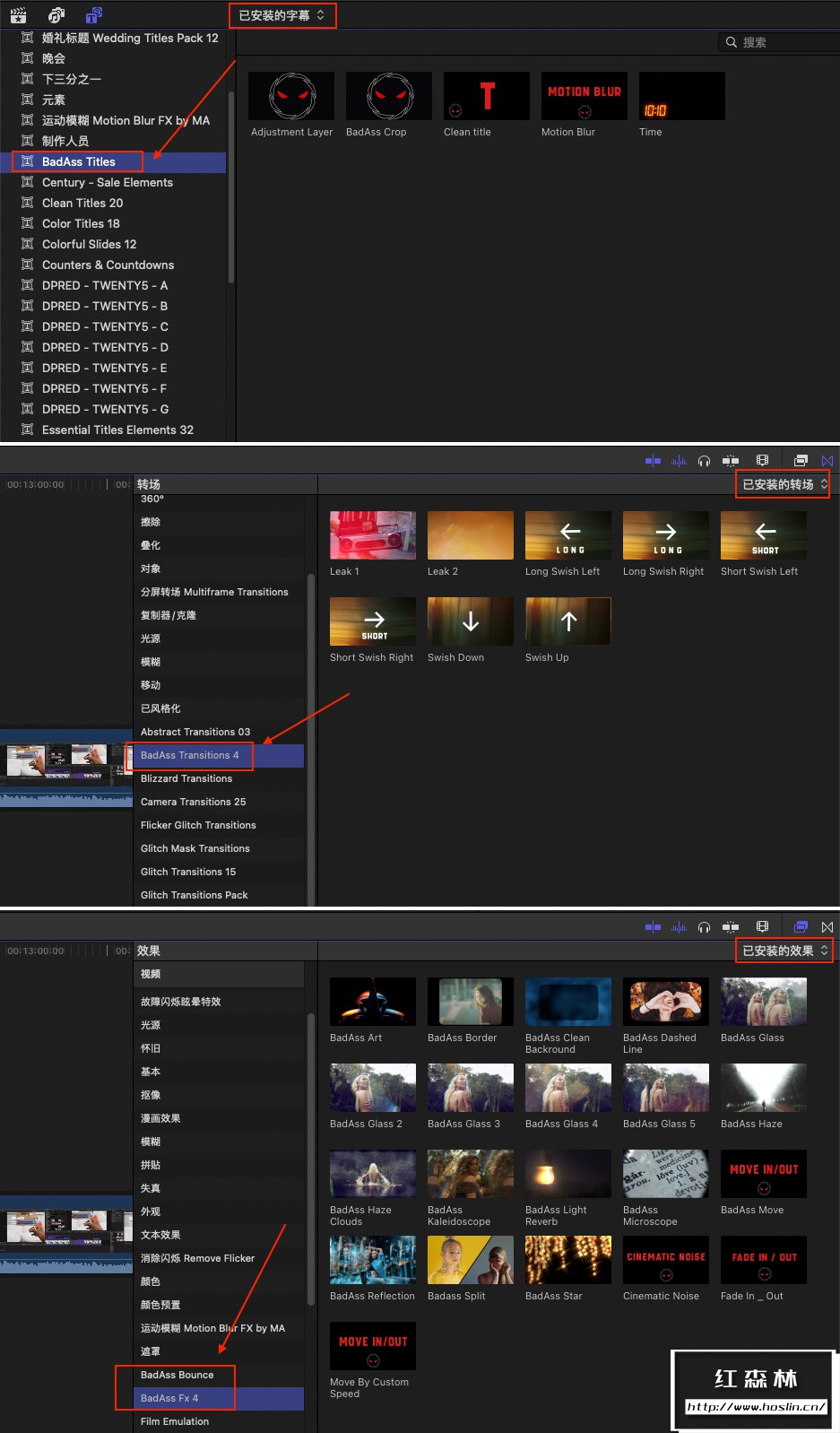The width and height of the screenshot is (840, 1433).
Task: Open the Libraries sidebar clapperboard icon
Action: pos(18,15)
